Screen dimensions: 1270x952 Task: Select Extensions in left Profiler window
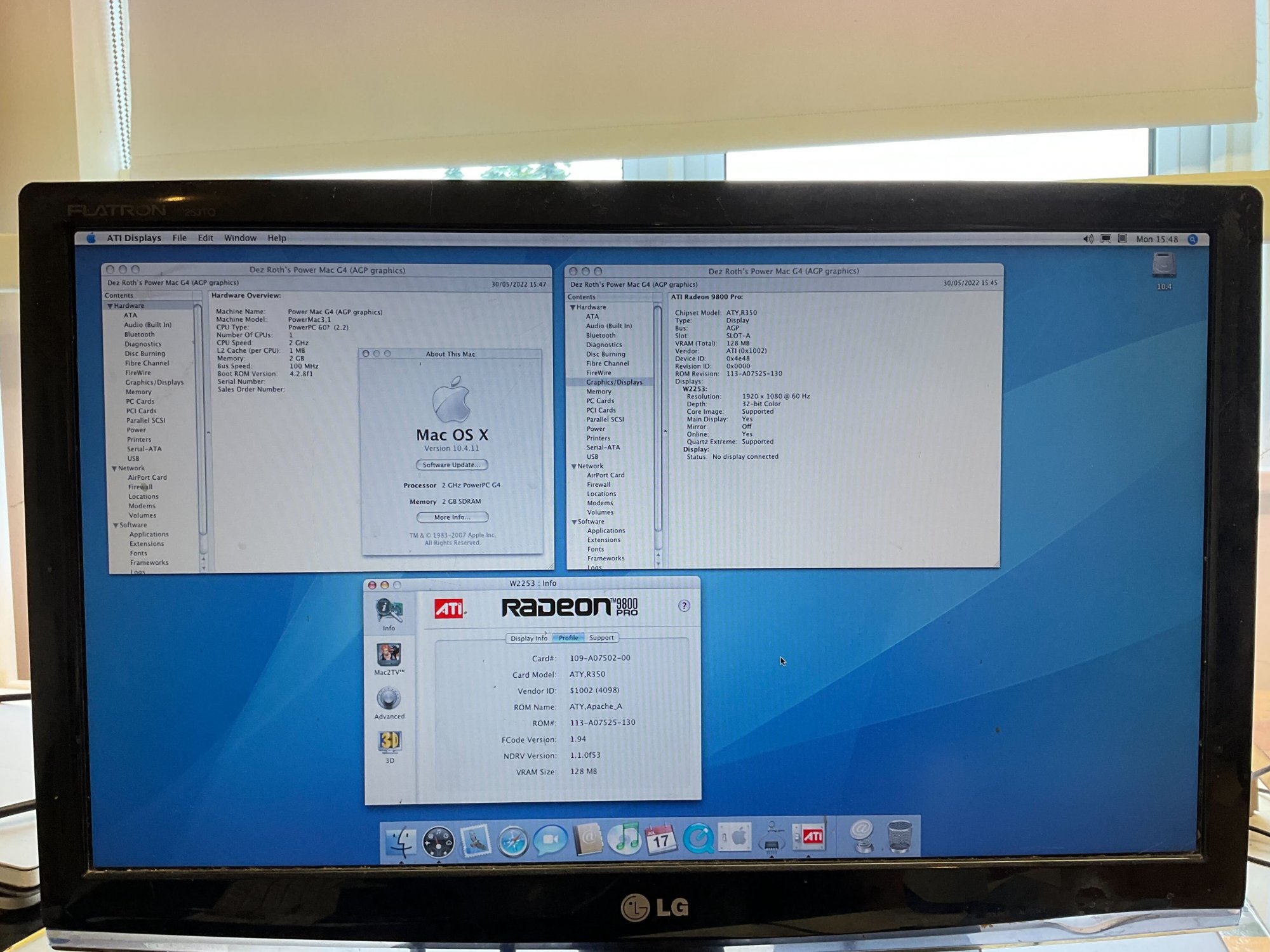coord(147,544)
